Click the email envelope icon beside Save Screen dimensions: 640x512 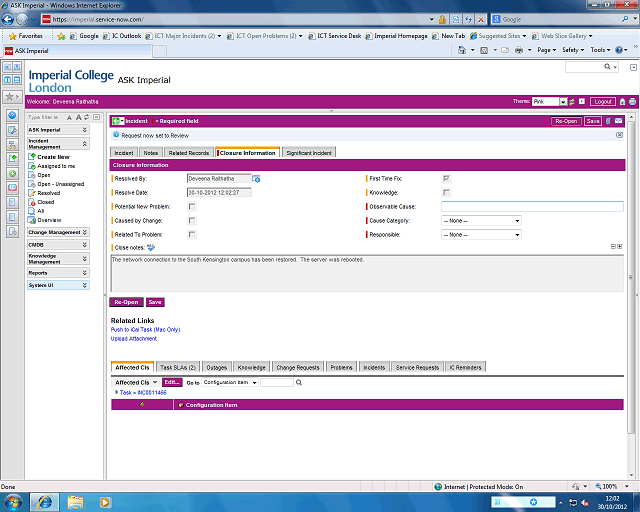pos(619,121)
